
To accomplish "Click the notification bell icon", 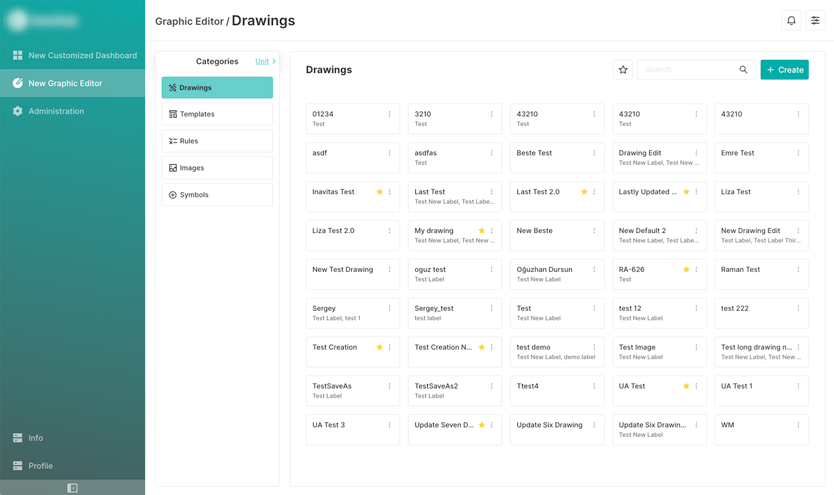I will pos(791,21).
